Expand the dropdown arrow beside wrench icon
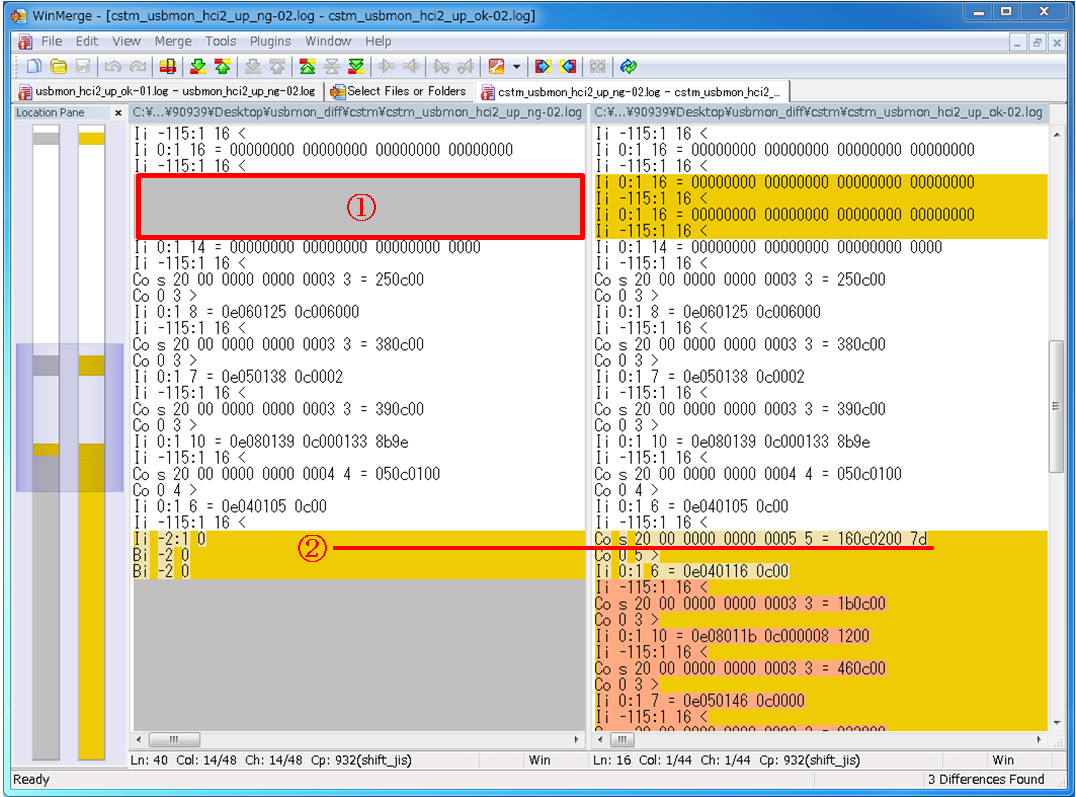This screenshot has width=1076, height=797. [x=516, y=67]
